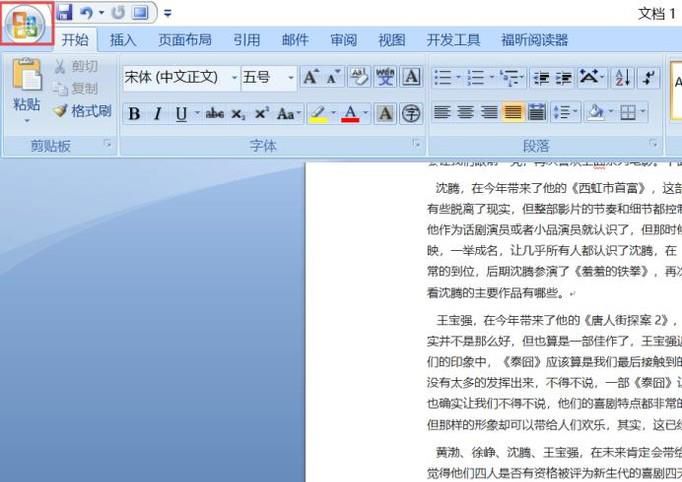The height and width of the screenshot is (482, 682).
Task: Click the 粘贴 paste icon
Action: tap(27, 75)
